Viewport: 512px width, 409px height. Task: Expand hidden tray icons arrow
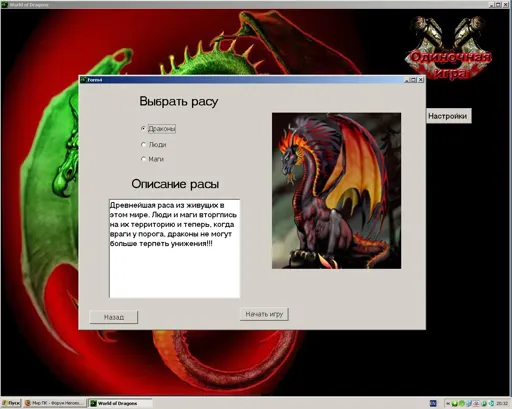point(448,404)
